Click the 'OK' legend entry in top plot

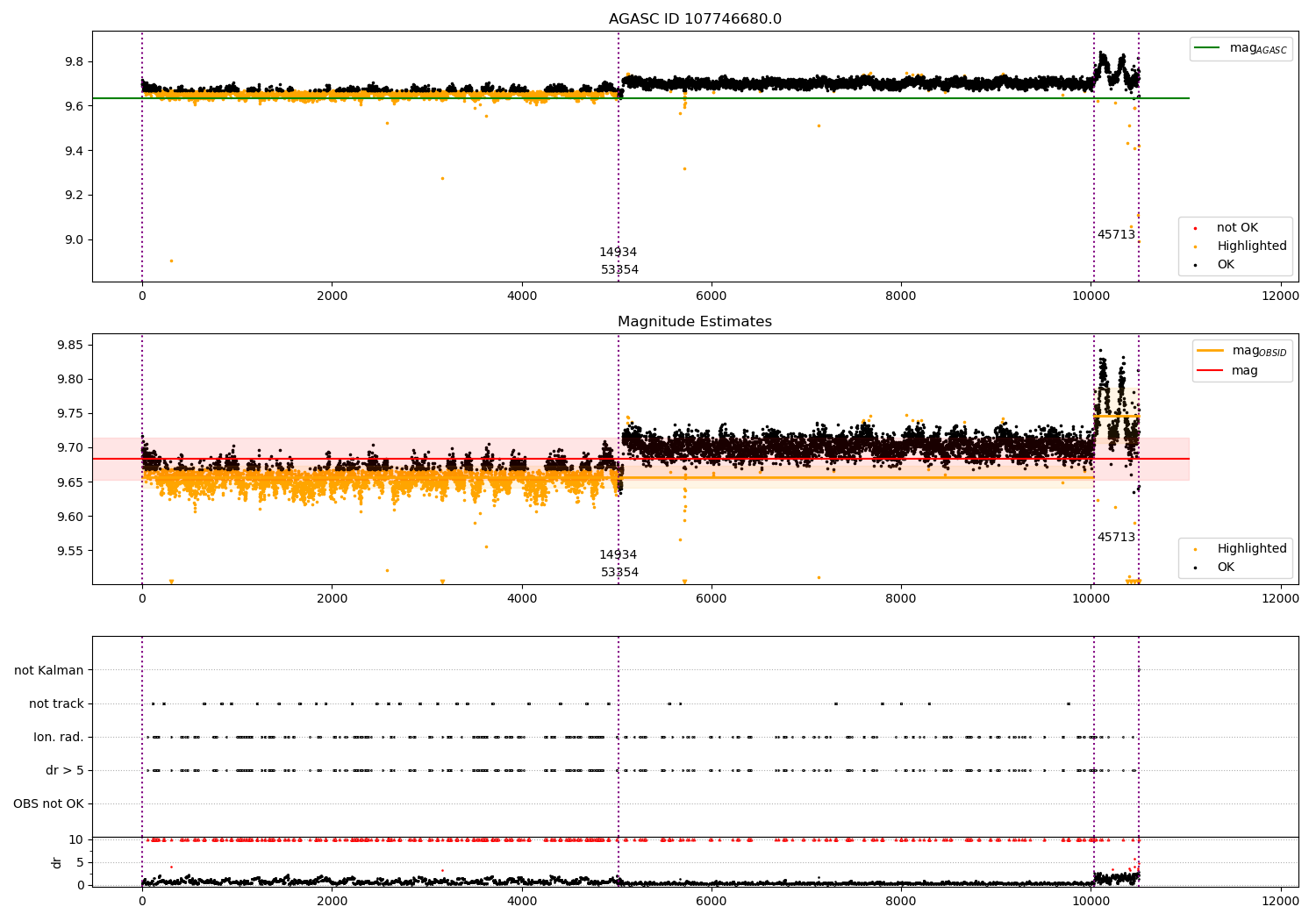click(1225, 265)
